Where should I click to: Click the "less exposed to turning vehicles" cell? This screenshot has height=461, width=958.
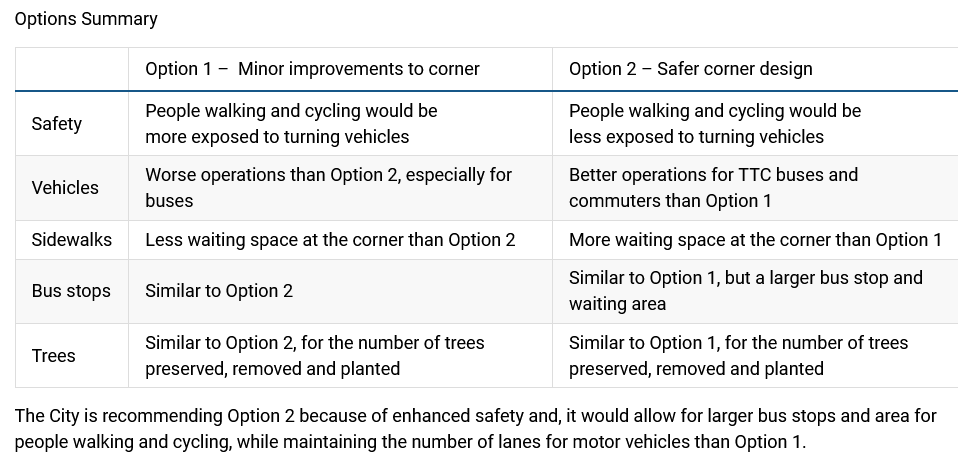tap(715, 124)
